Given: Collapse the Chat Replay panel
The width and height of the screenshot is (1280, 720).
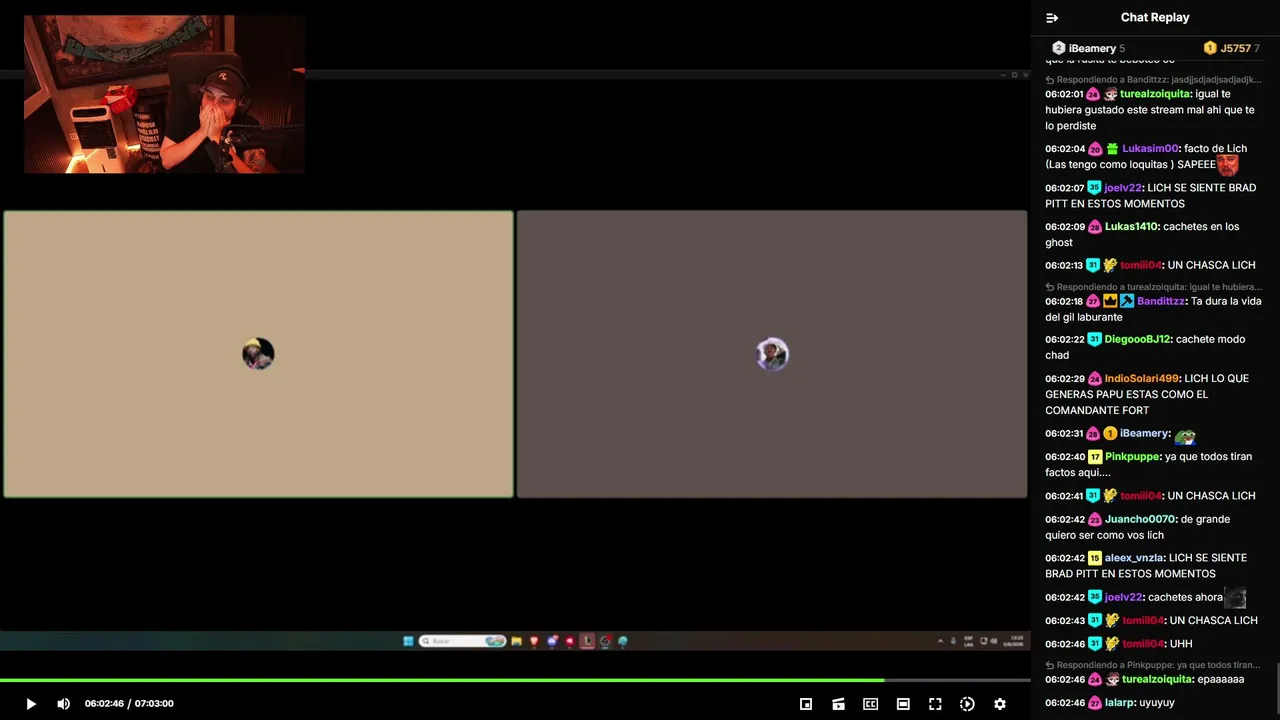Looking at the screenshot, I should [1052, 18].
